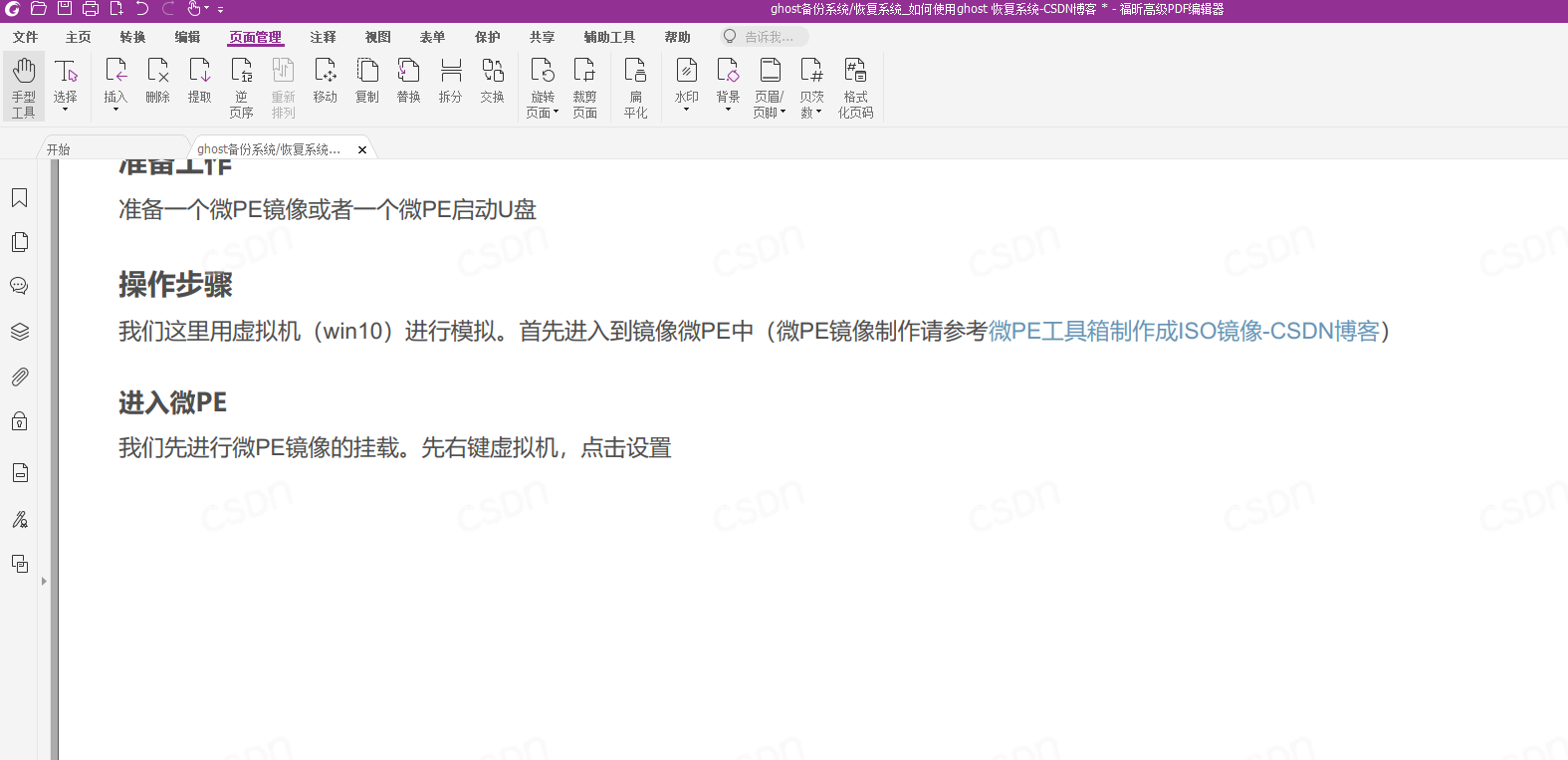Open the Bookmarks panel in the sidebar
Viewport: 1568px width, 760px height.
(19, 198)
